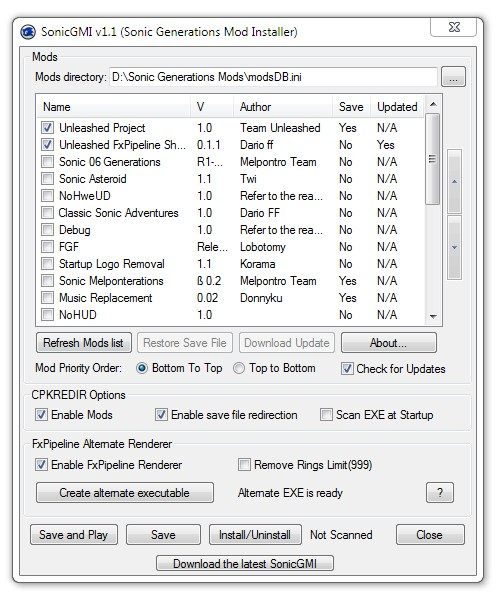Click Download the latest SonicGMI

tap(245, 564)
